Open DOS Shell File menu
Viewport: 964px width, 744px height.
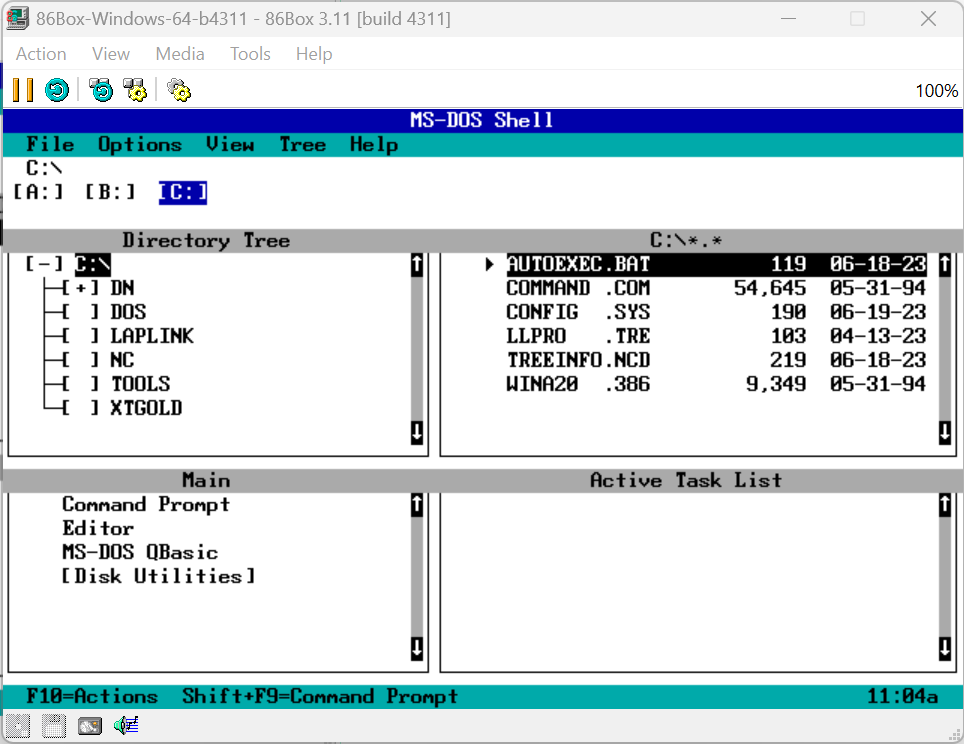click(50, 144)
